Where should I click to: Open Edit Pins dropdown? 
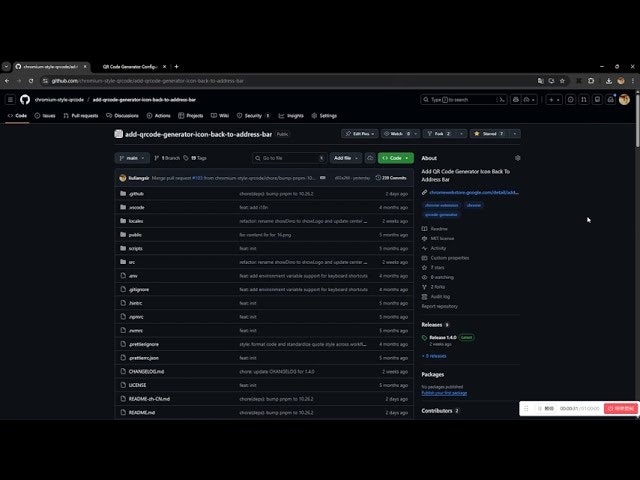point(360,134)
